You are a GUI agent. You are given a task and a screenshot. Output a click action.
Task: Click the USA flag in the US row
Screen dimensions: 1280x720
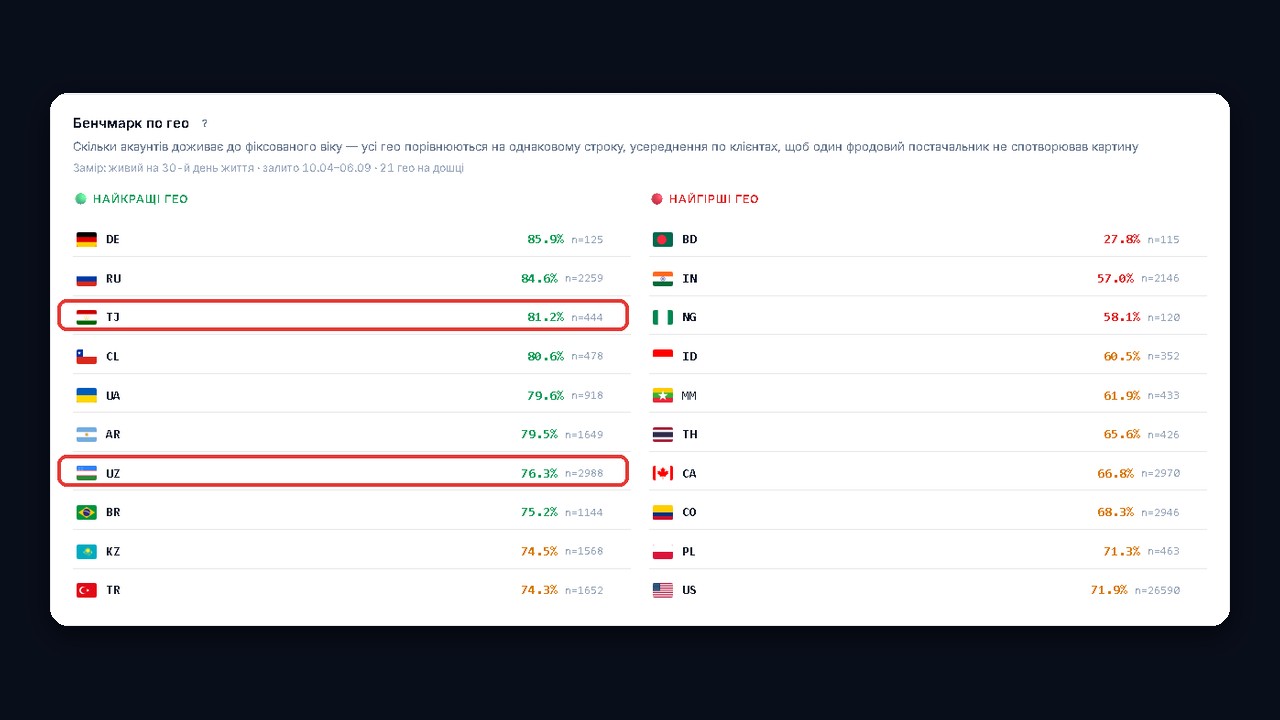click(662, 591)
